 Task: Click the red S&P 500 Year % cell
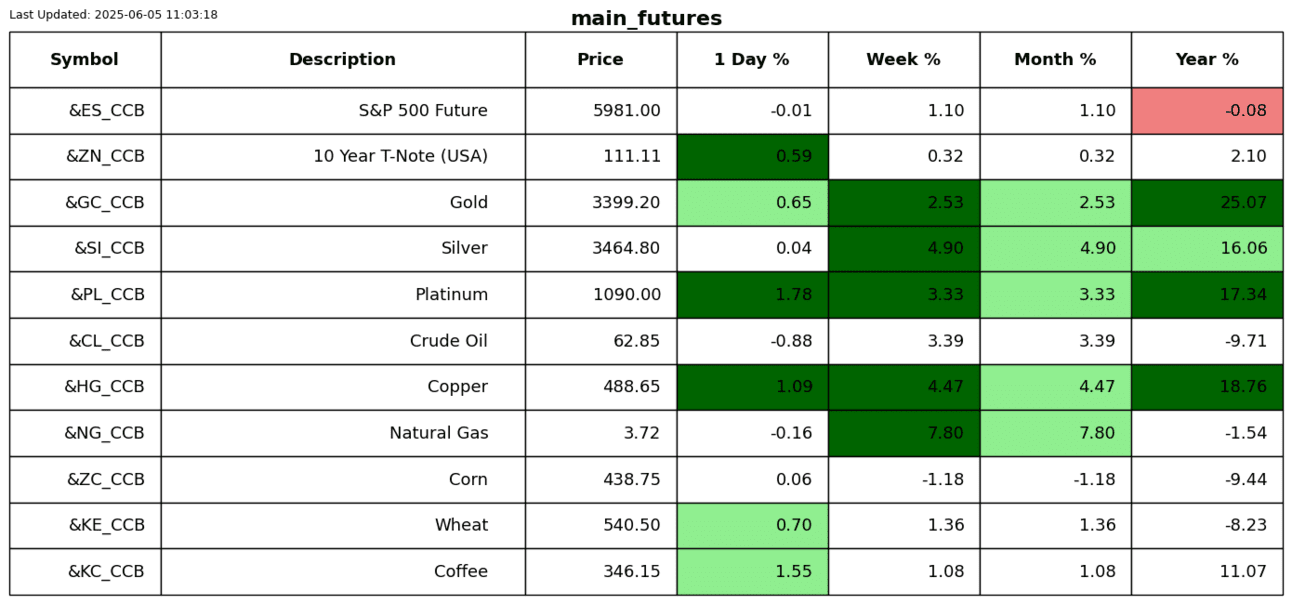coord(1207,111)
